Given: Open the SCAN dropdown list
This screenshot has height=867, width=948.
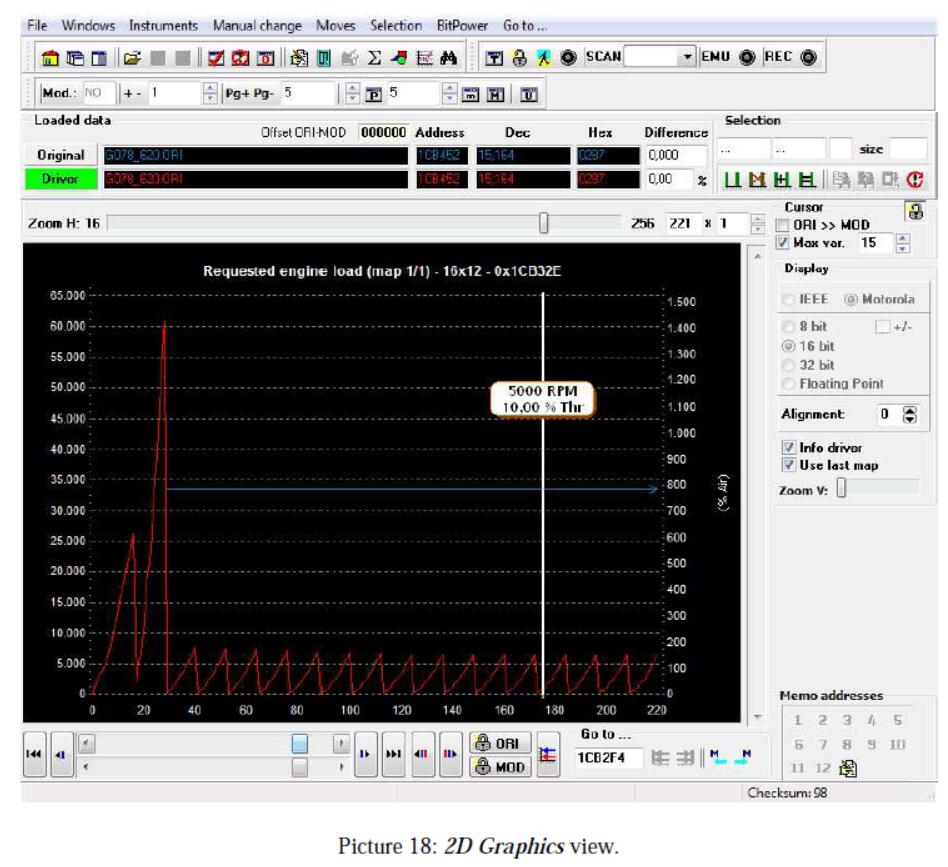Looking at the screenshot, I should pos(688,57).
